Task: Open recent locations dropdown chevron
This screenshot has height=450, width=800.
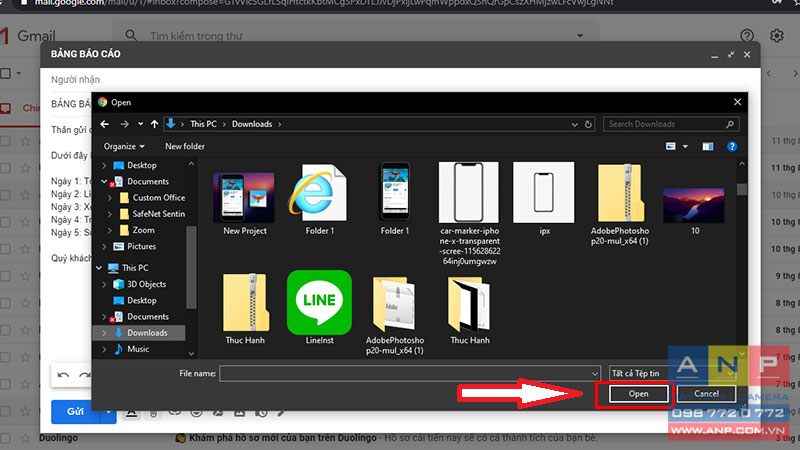Action: 140,124
